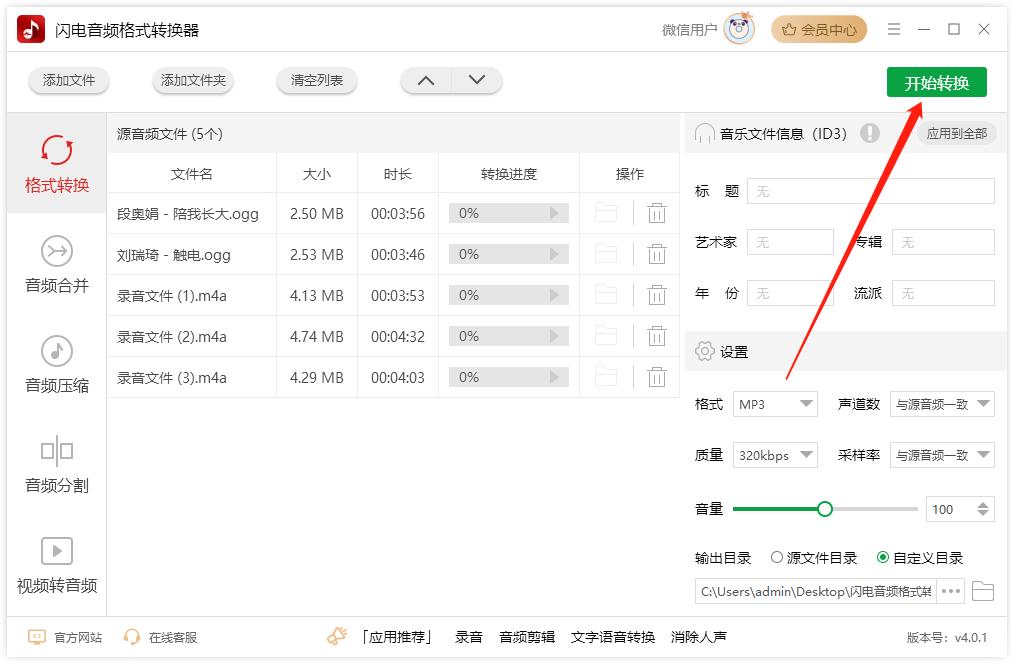Open the 设置 gear section icon
The height and width of the screenshot is (664, 1014).
[707, 351]
